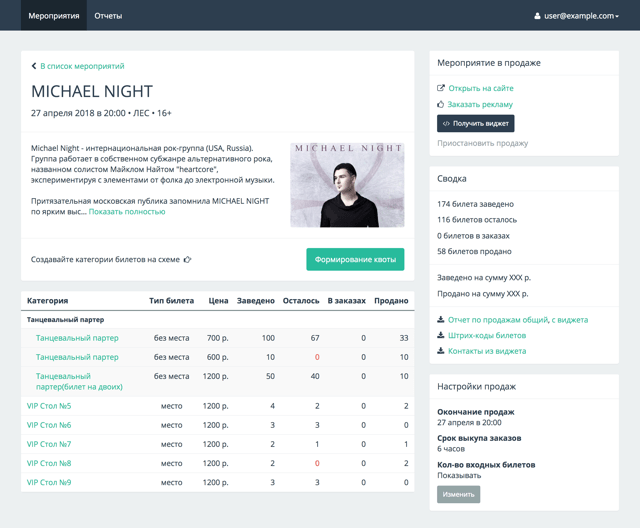Click the external link icon by Открыть на сайте

(x=441, y=89)
